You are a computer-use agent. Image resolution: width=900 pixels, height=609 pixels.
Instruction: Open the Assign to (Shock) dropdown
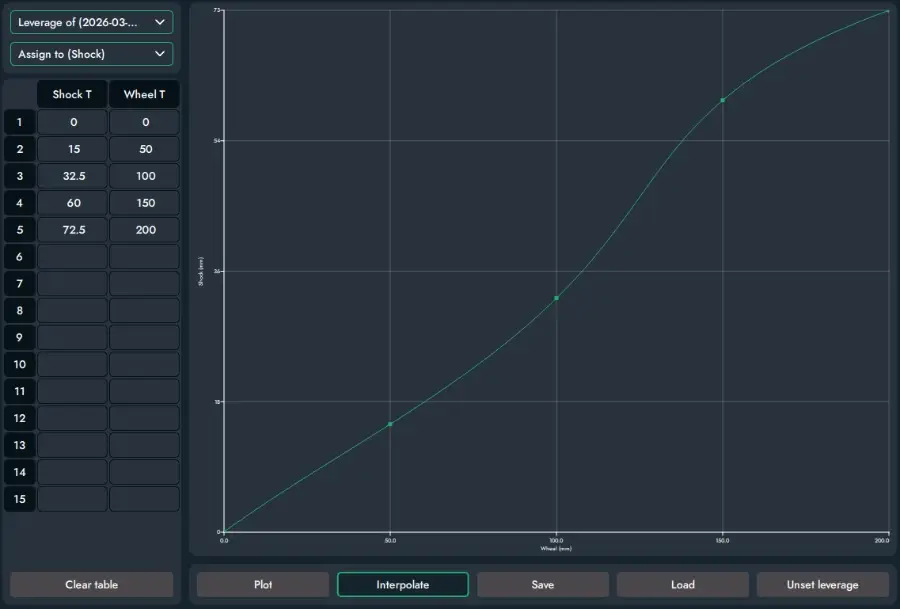pyautogui.click(x=91, y=54)
